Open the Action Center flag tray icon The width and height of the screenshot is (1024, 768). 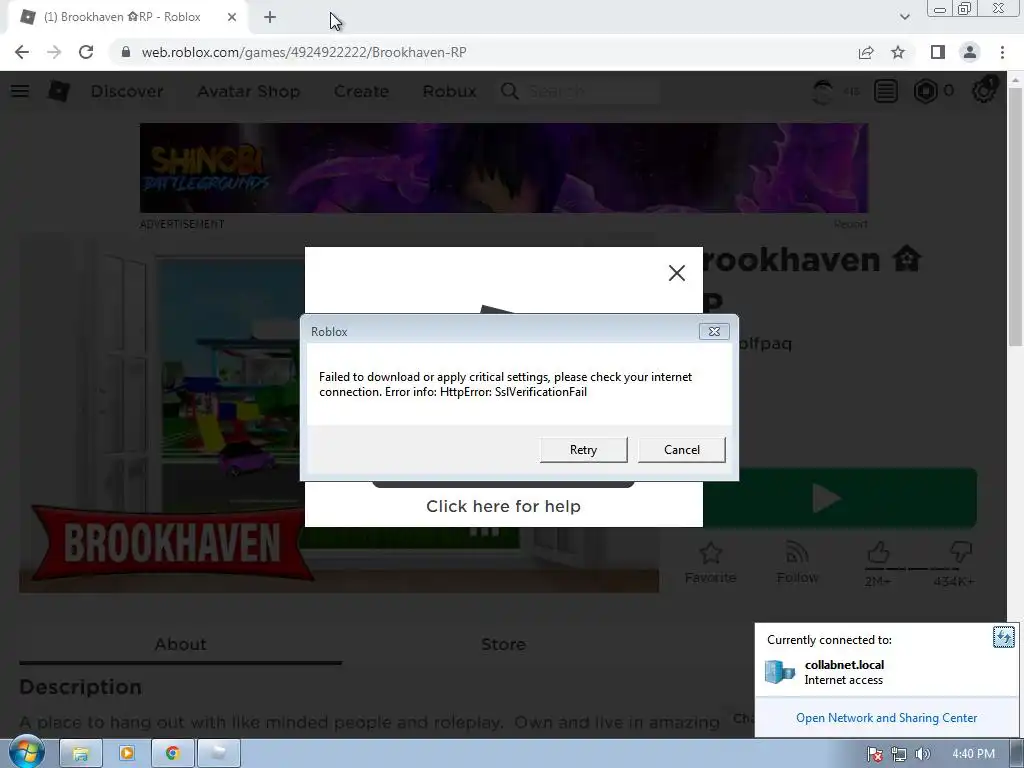click(x=875, y=754)
